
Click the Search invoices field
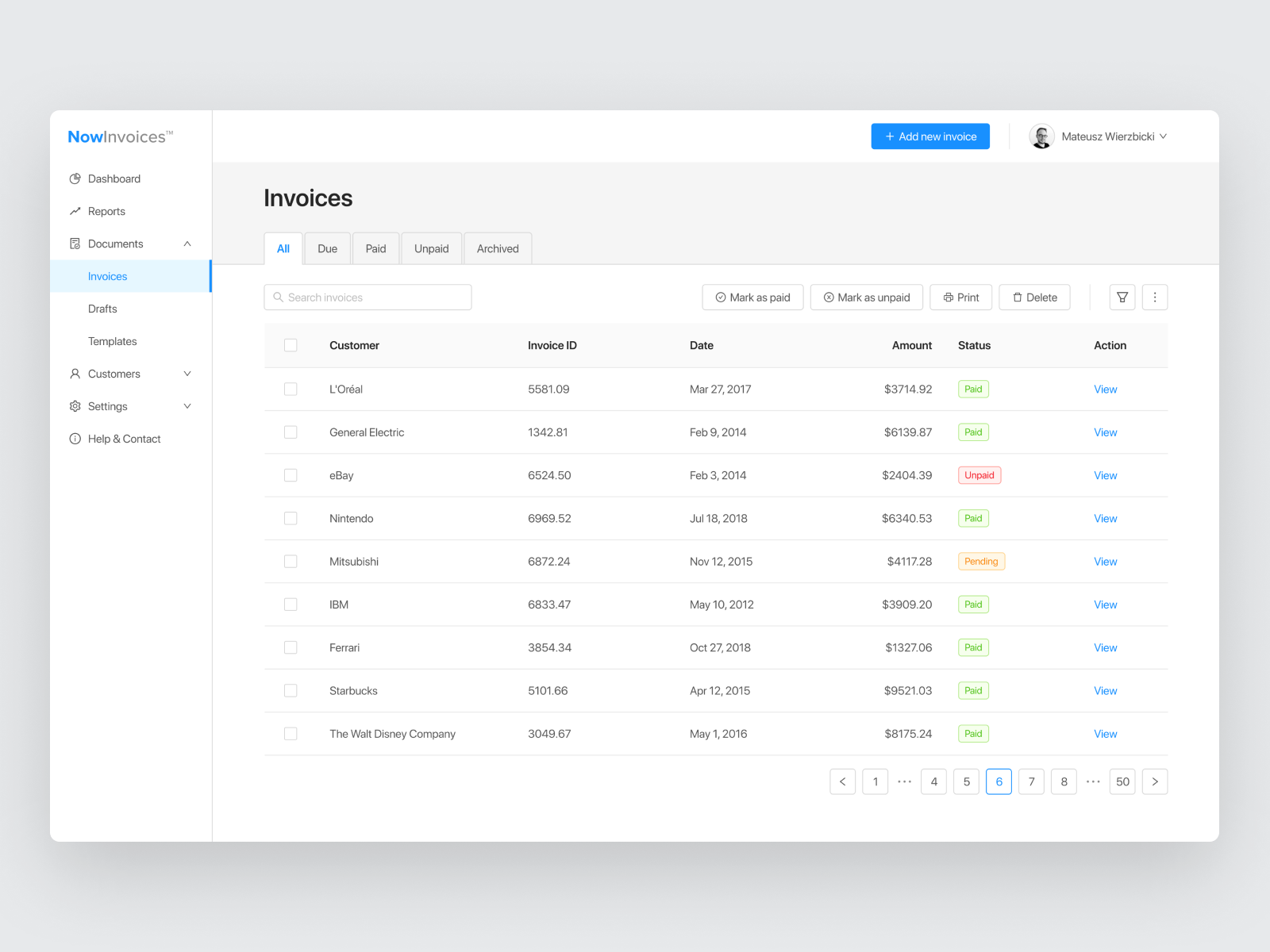pos(368,297)
